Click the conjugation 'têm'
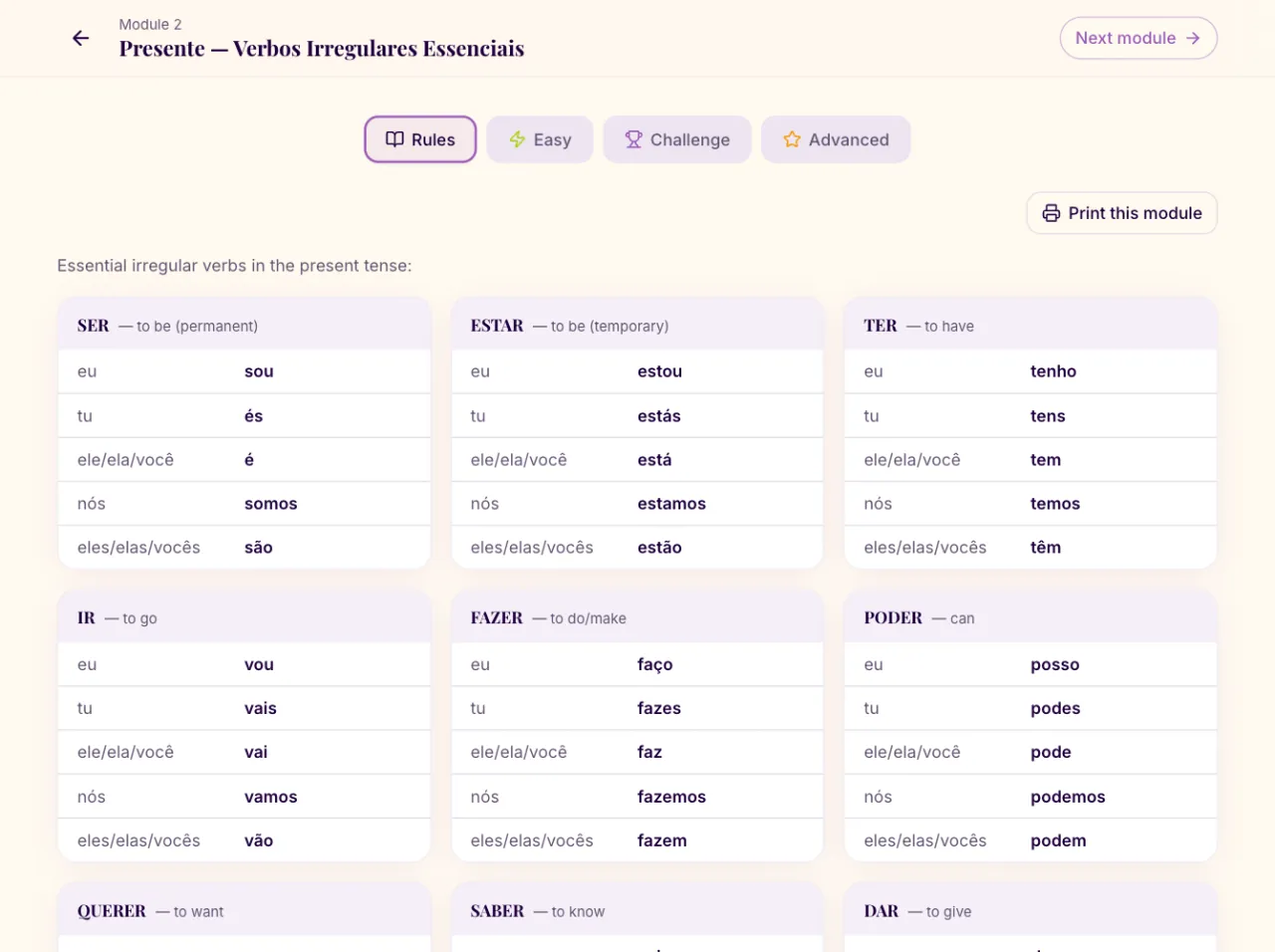Image resolution: width=1275 pixels, height=952 pixels. [x=1046, y=548]
